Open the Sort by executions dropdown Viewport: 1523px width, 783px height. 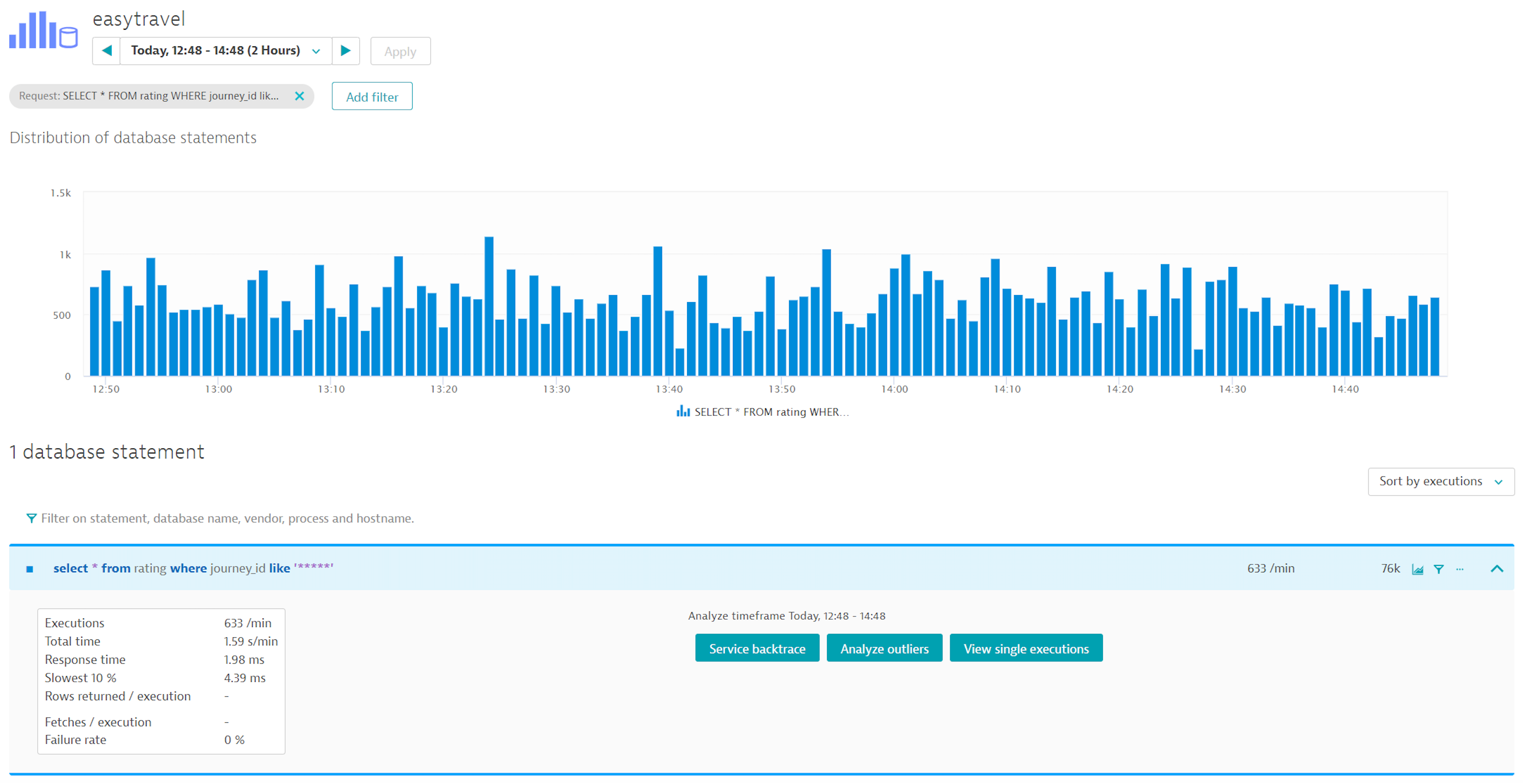(1441, 481)
